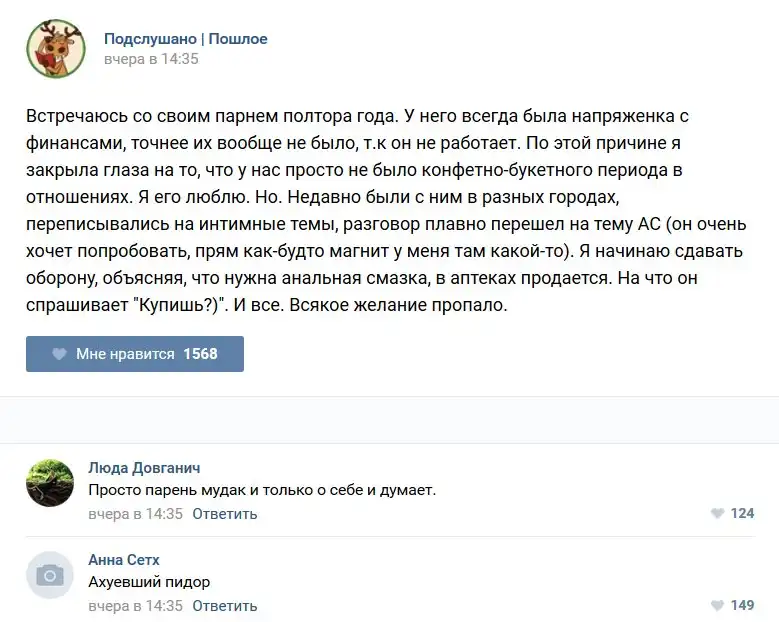Viewport: 779px width, 622px height.
Task: Open Люда Довганич's profile picture
Action: point(50,483)
